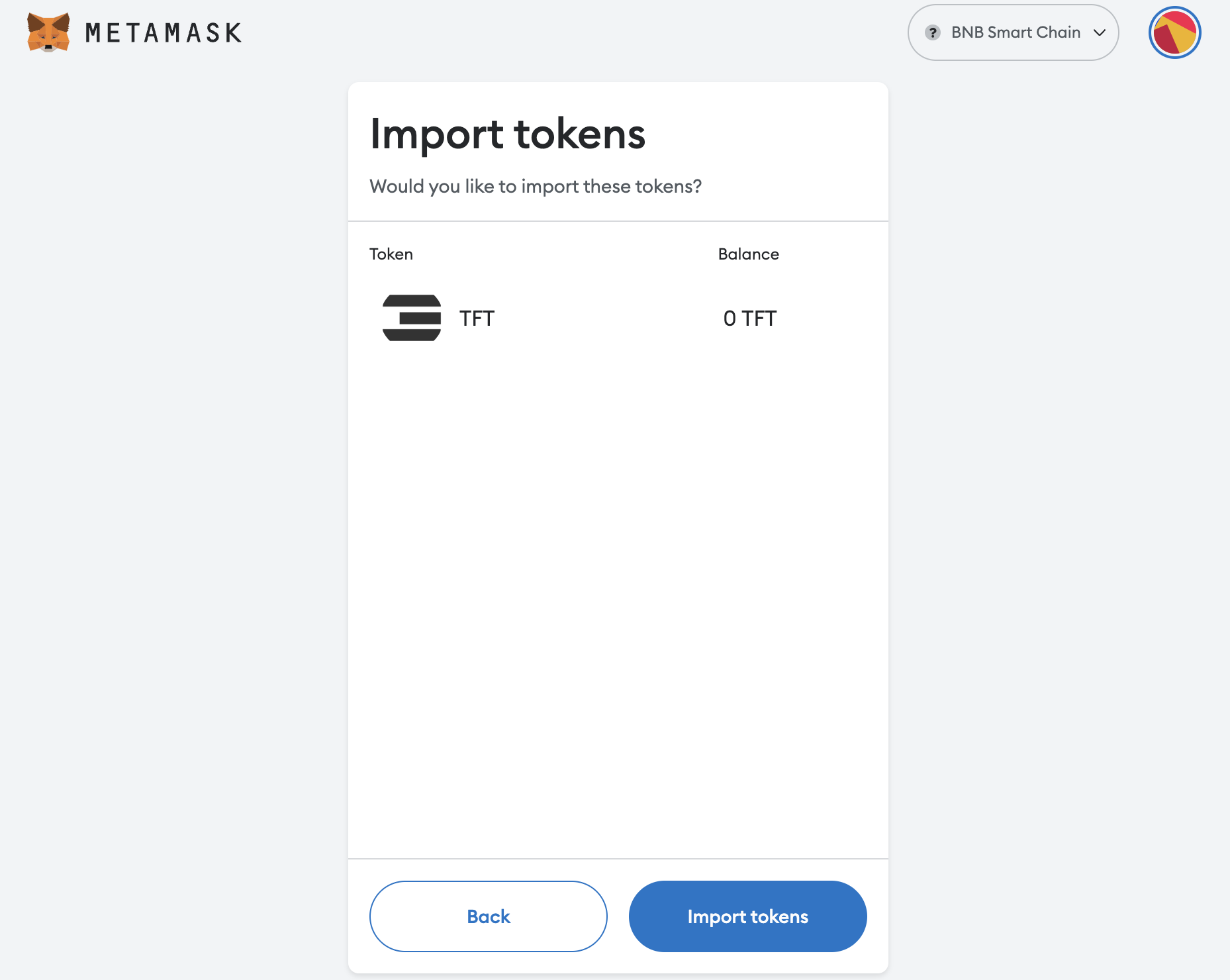Screen dimensions: 1230x980
Task: Click the Token column header
Action: 391,254
